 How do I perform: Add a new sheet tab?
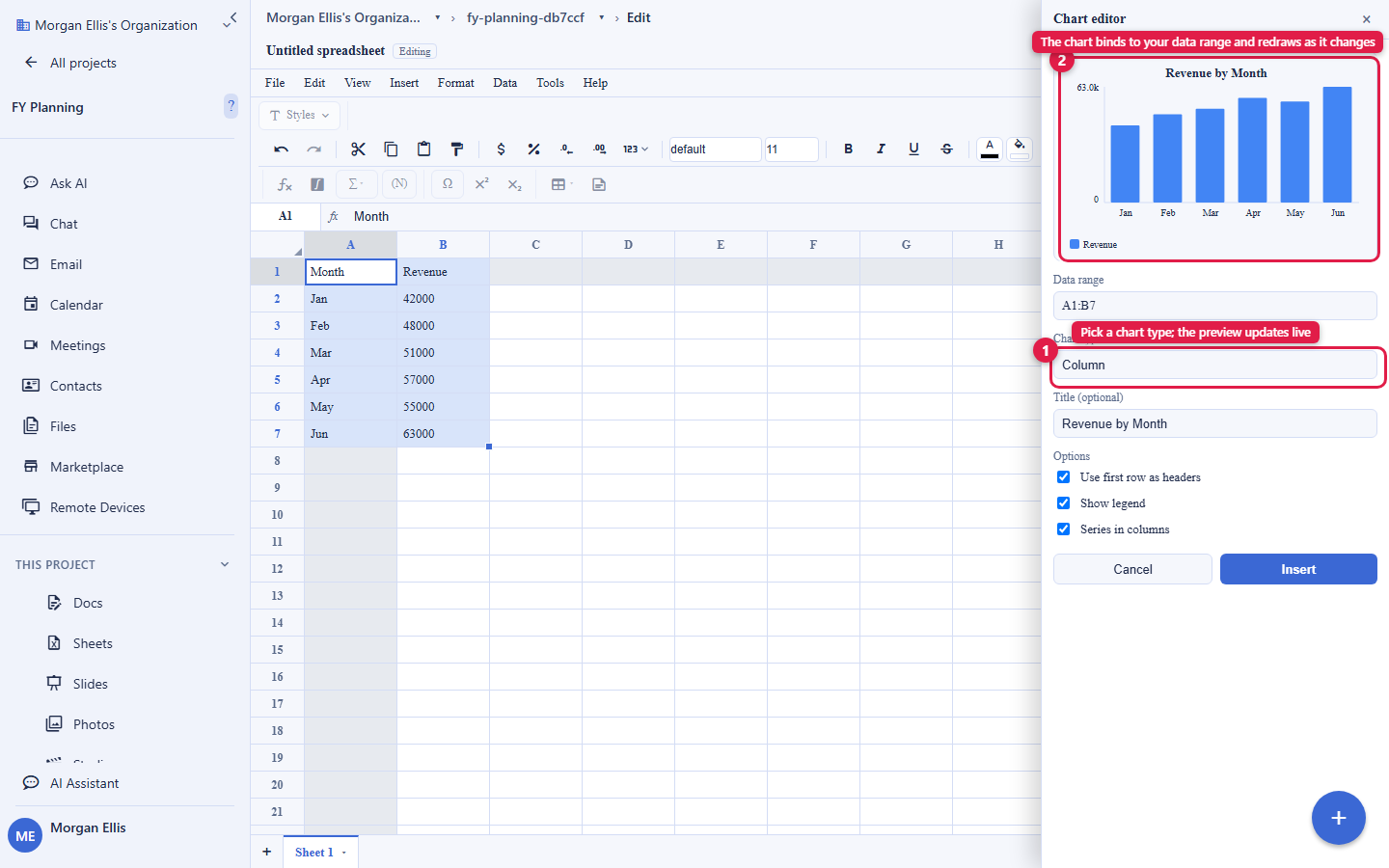click(267, 853)
